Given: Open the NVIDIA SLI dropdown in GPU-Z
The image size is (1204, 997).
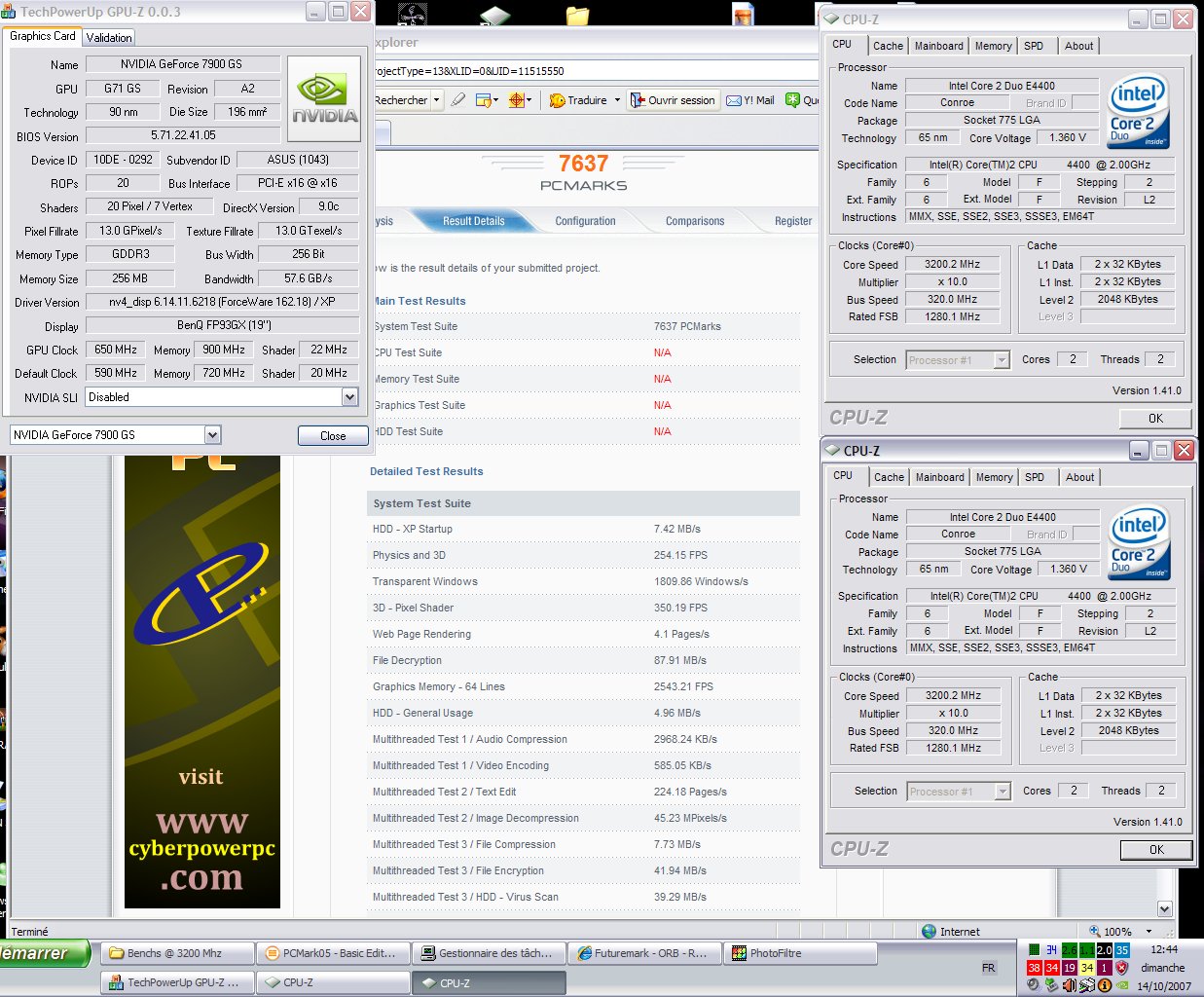Looking at the screenshot, I should 349,397.
